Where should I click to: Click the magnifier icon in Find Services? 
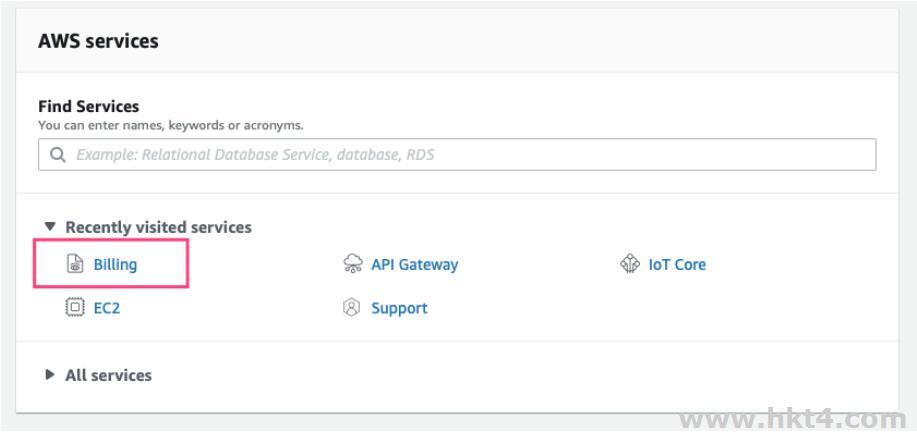[x=57, y=154]
